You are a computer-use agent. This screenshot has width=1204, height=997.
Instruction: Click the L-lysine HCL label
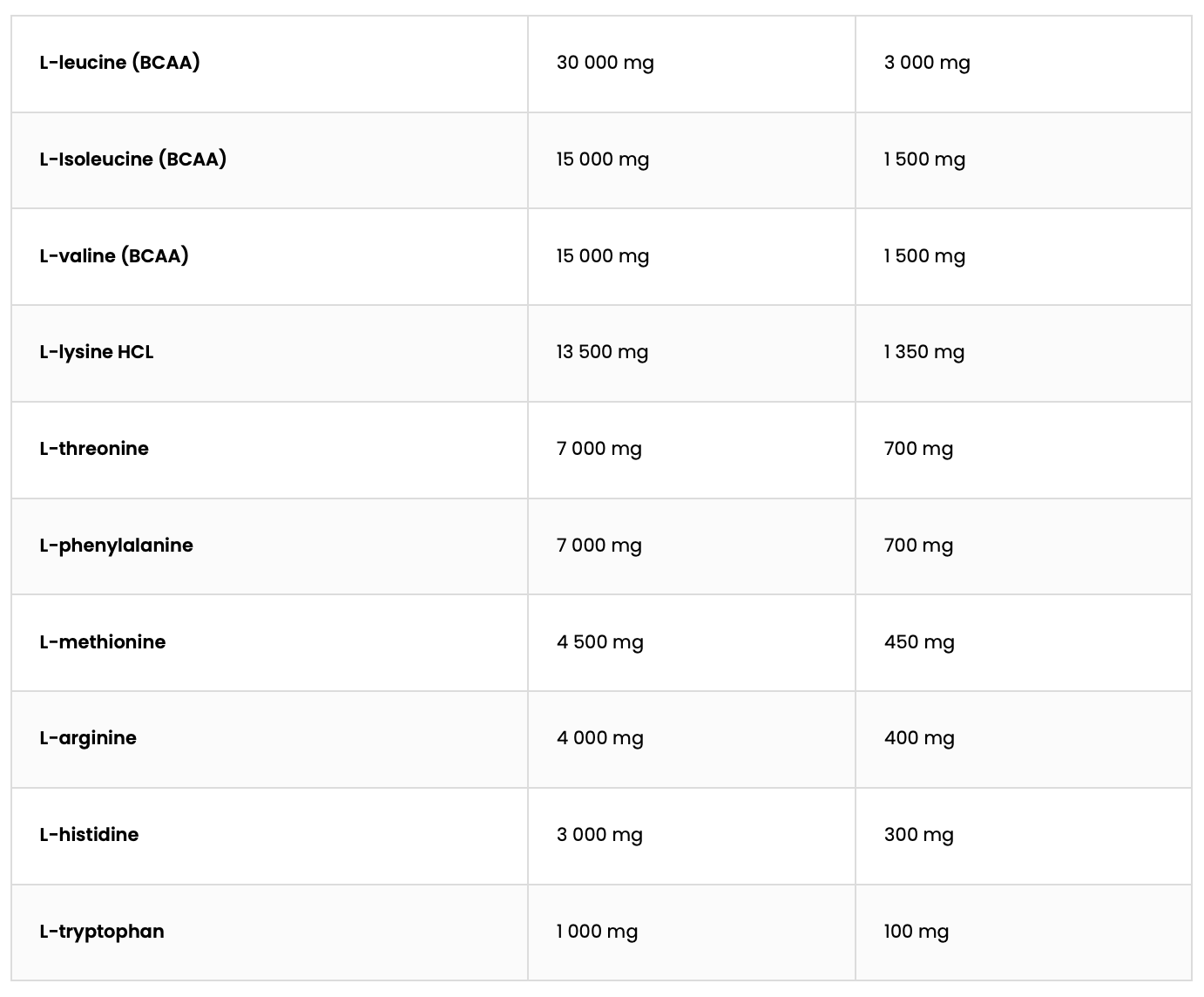[x=97, y=352]
